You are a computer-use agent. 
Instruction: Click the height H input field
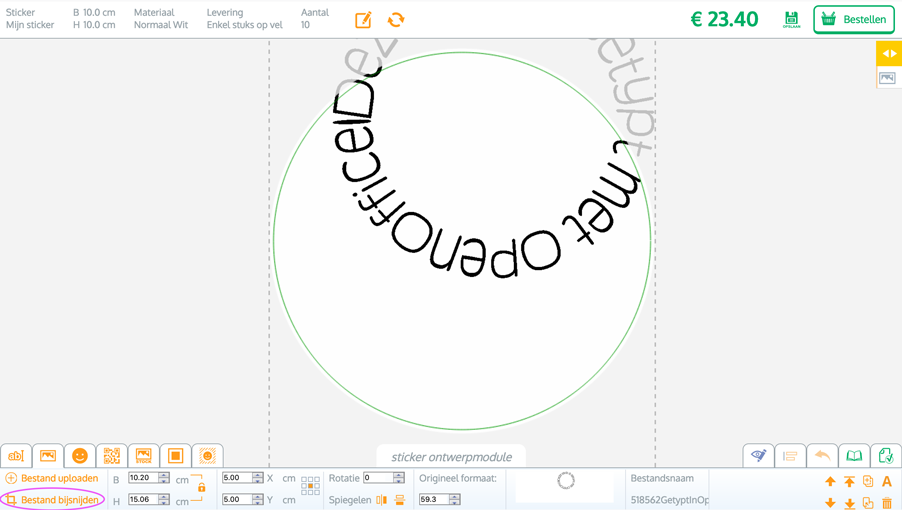143,499
